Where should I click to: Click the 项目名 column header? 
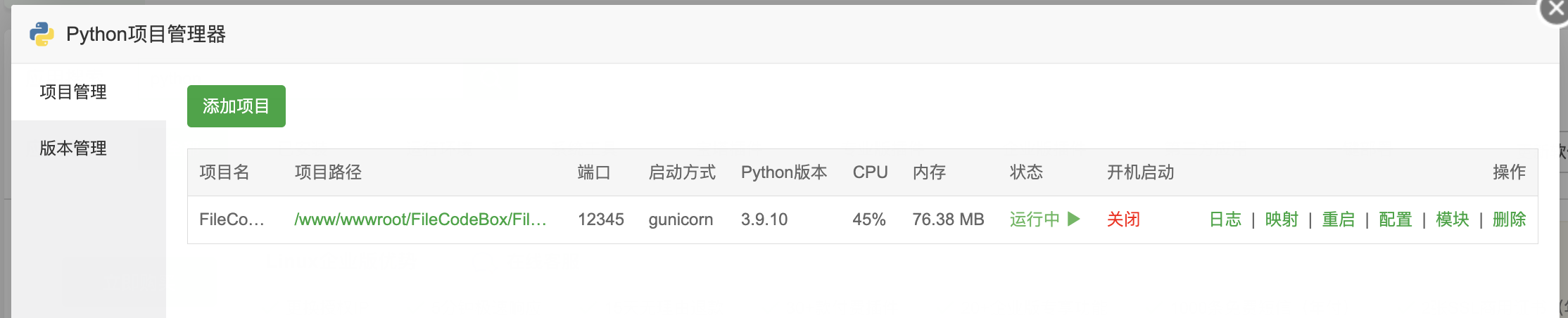point(225,172)
